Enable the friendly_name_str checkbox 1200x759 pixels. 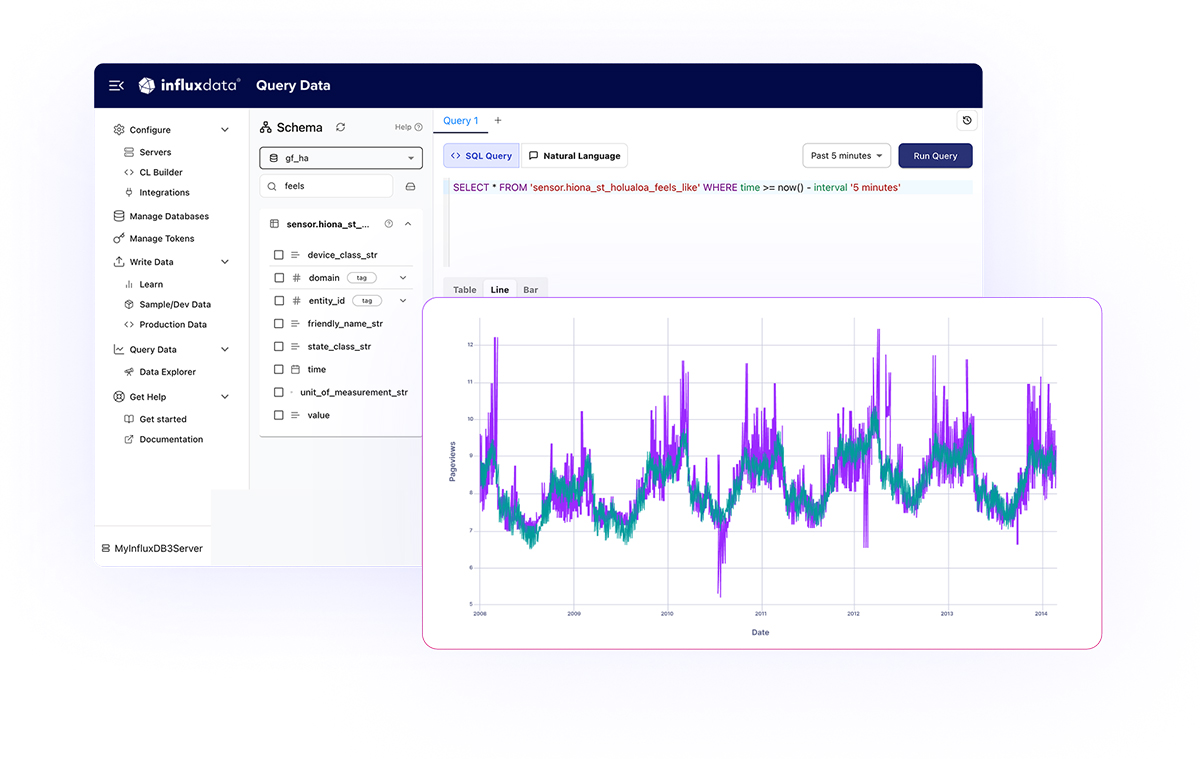[279, 324]
